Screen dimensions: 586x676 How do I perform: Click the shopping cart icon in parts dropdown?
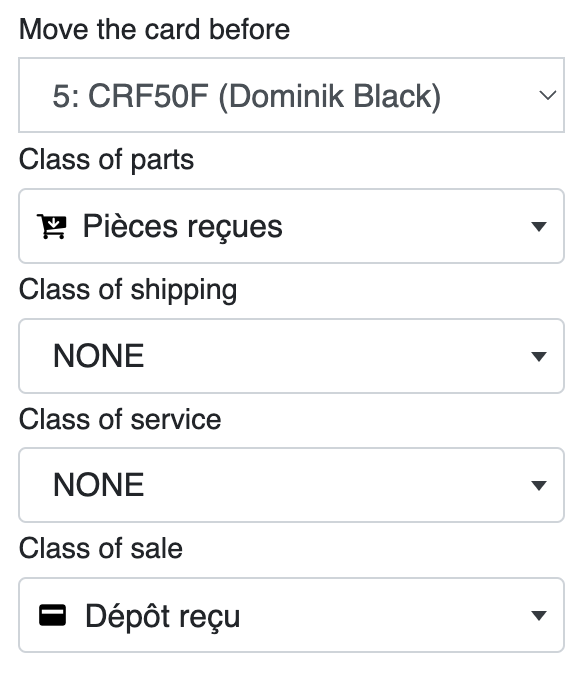pyautogui.click(x=52, y=226)
